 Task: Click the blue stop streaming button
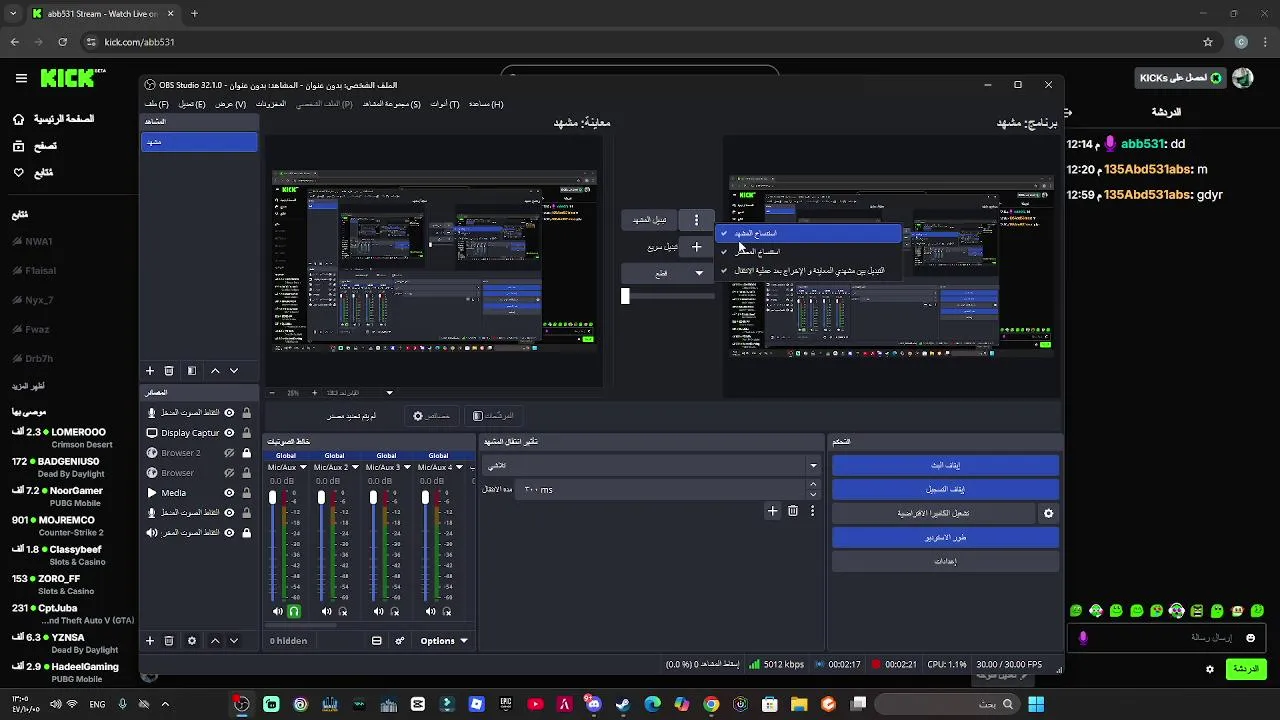click(x=945, y=465)
